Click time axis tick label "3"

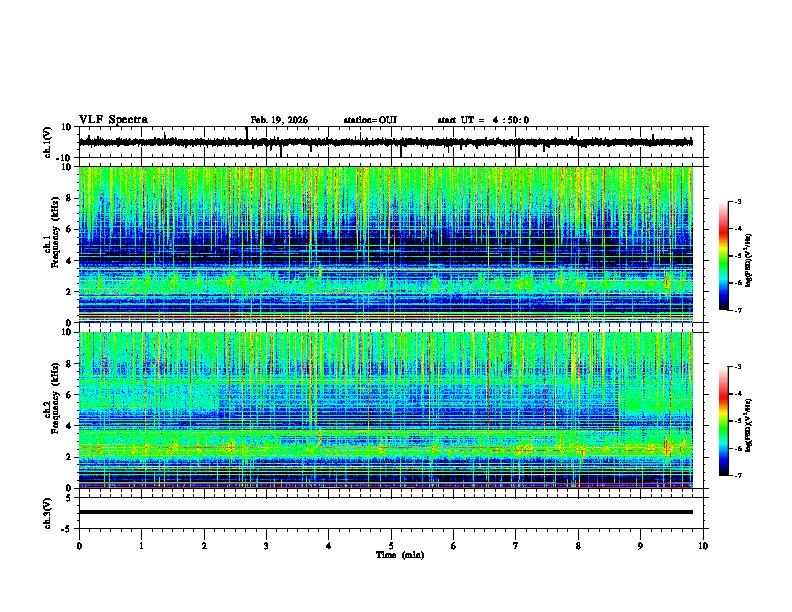(x=266, y=546)
